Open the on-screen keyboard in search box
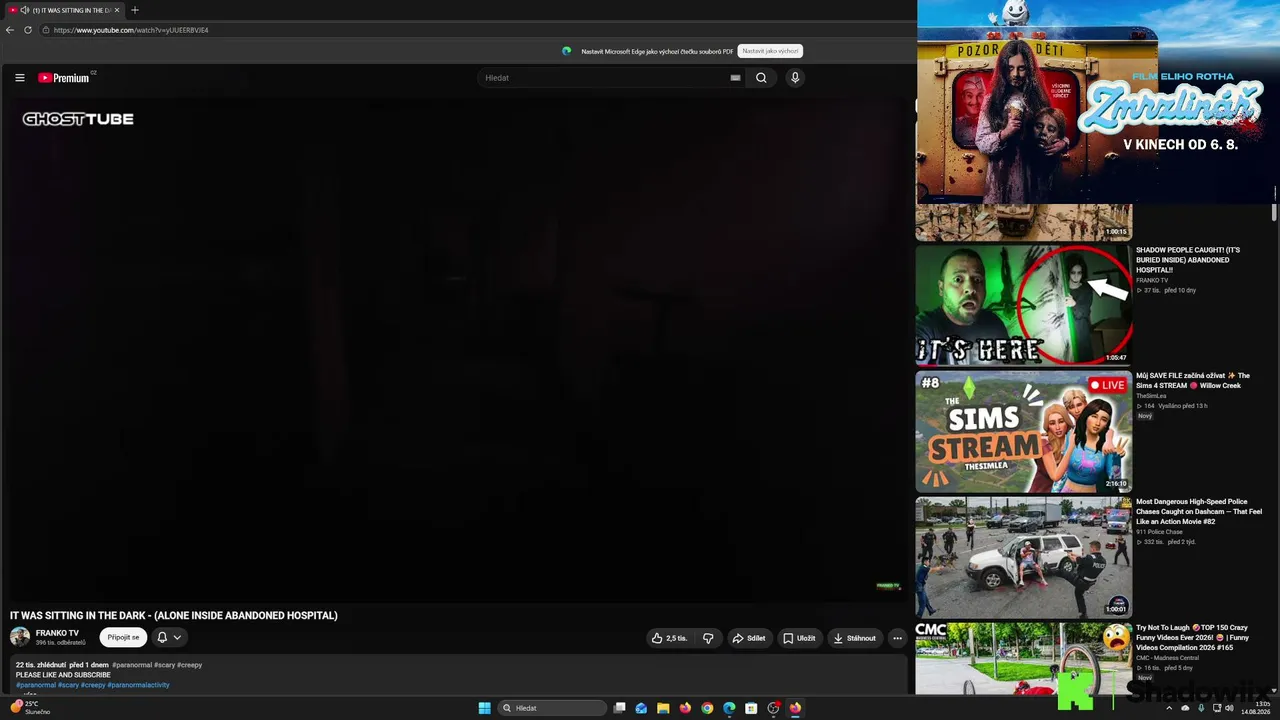This screenshot has height=720, width=1280. tap(735, 78)
